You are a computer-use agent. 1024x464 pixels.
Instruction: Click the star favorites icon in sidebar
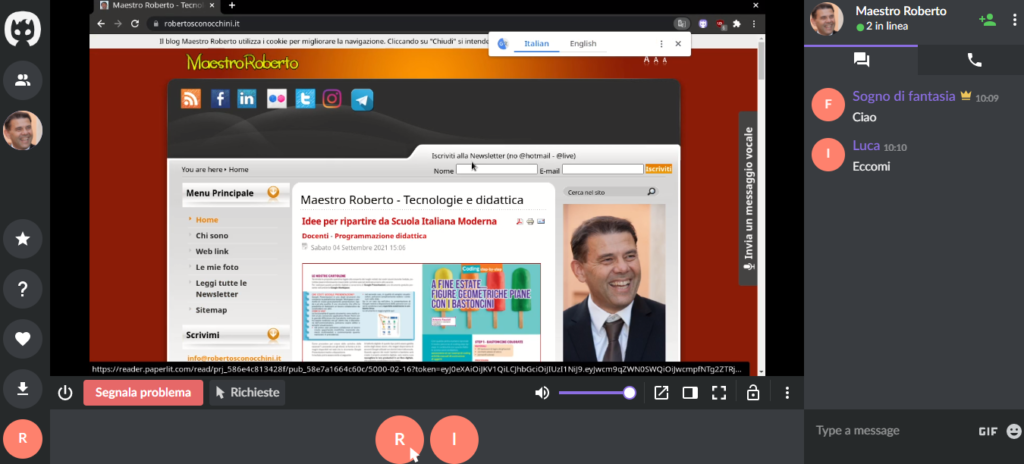pyautogui.click(x=22, y=239)
